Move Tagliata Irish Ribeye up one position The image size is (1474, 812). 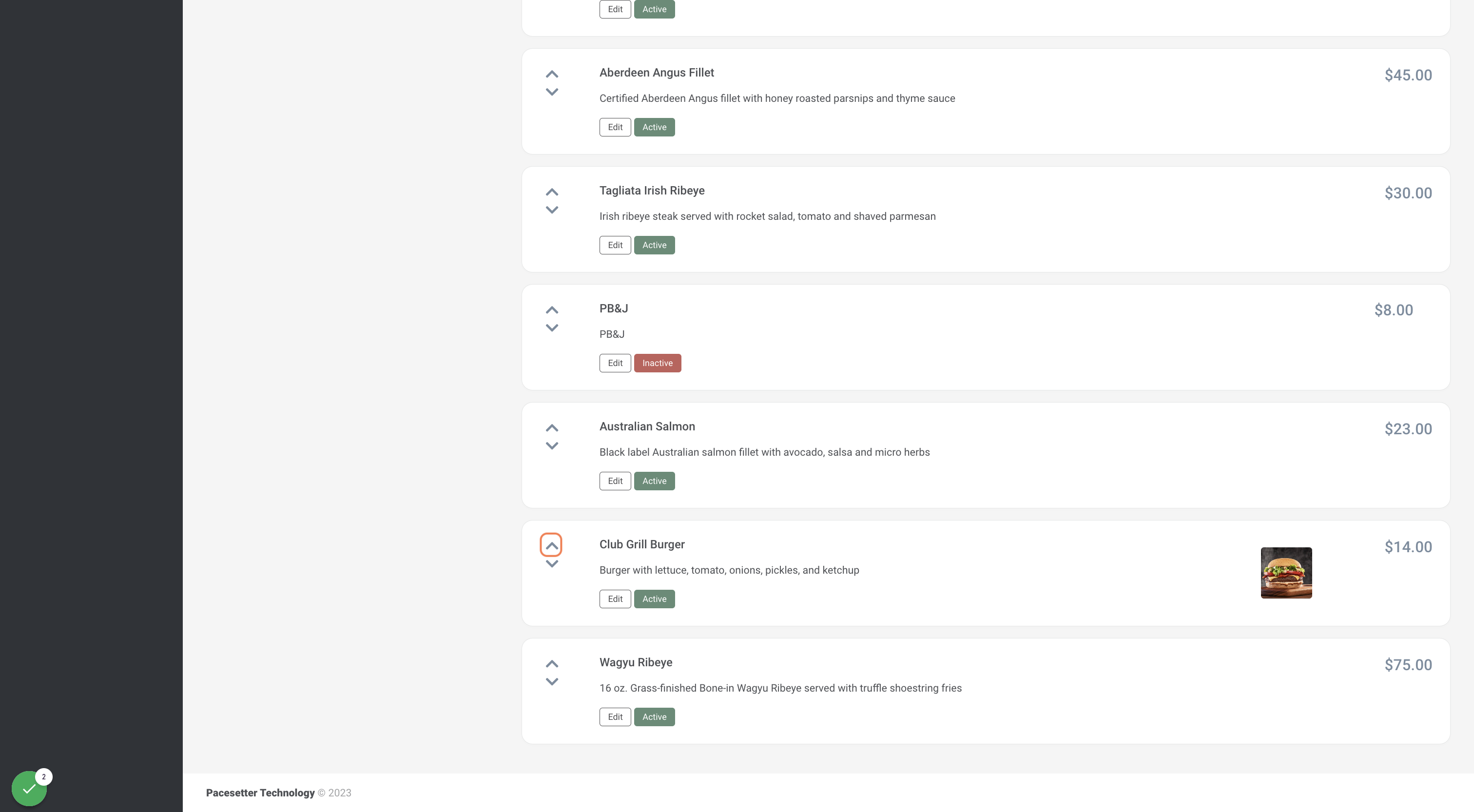[552, 192]
